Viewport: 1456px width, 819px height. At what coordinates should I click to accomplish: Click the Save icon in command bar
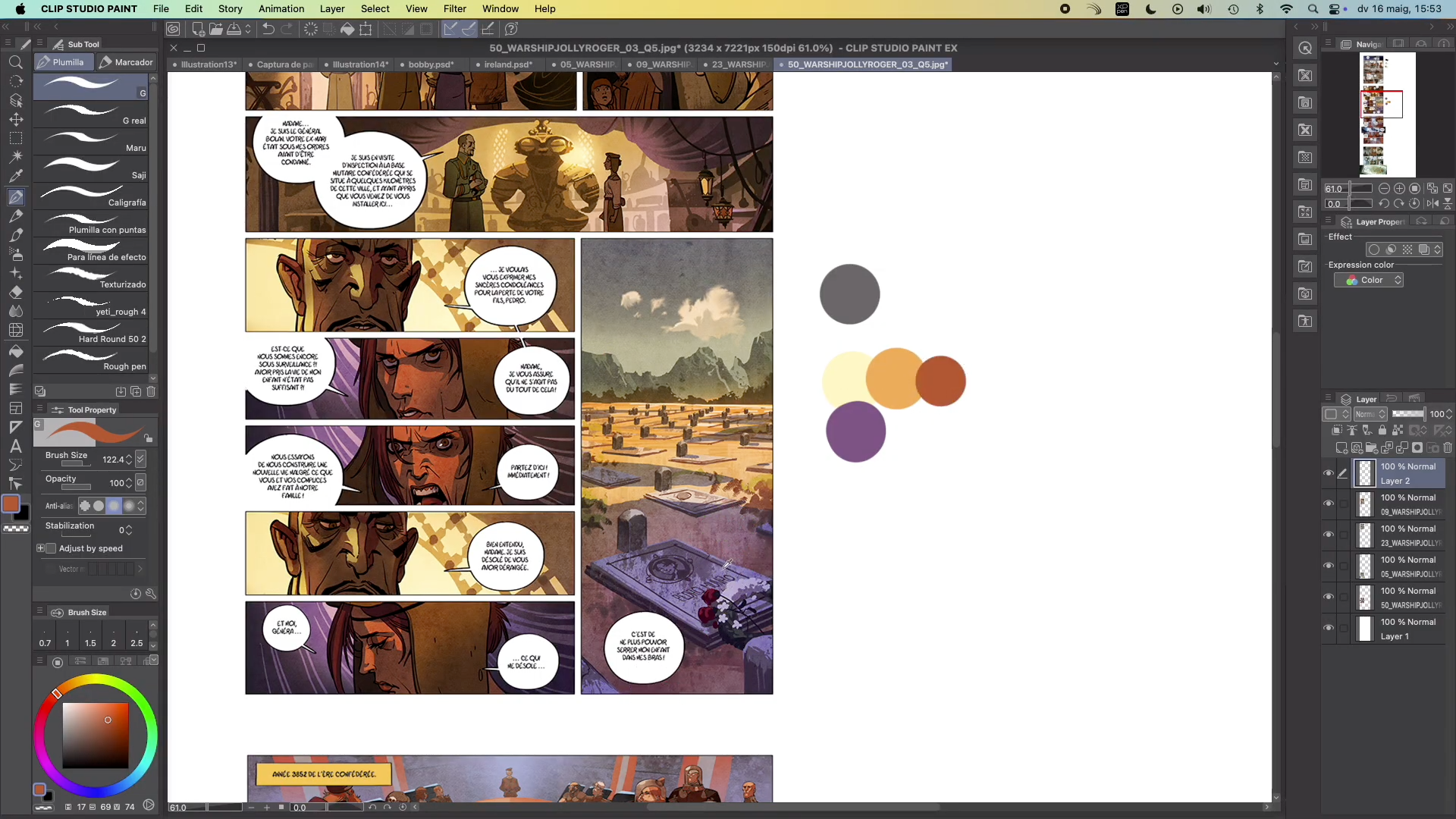pos(234,29)
